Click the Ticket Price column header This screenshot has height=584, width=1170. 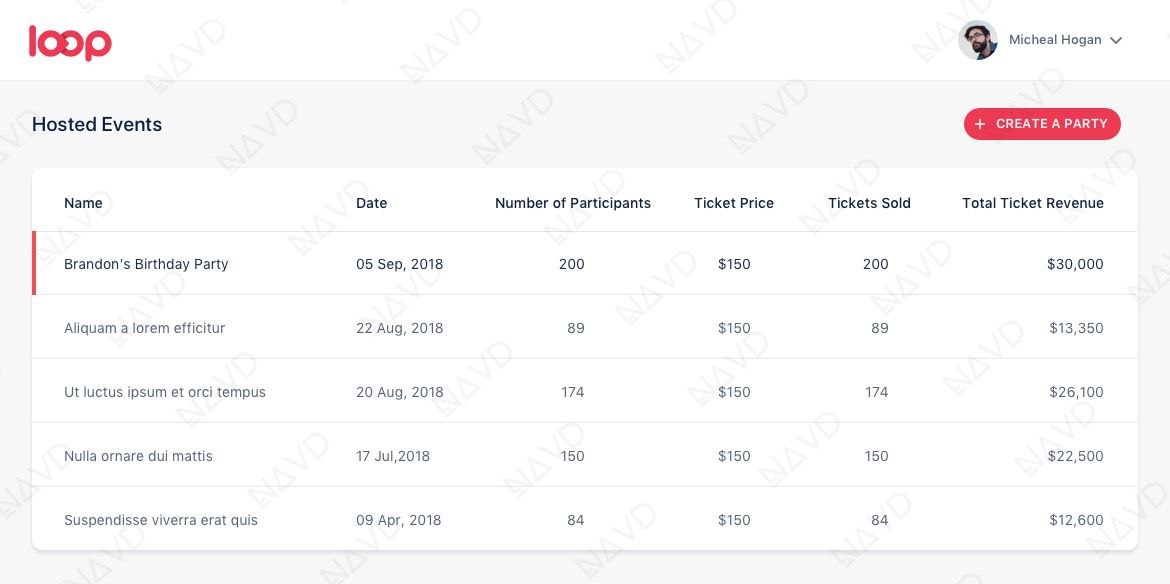733,203
